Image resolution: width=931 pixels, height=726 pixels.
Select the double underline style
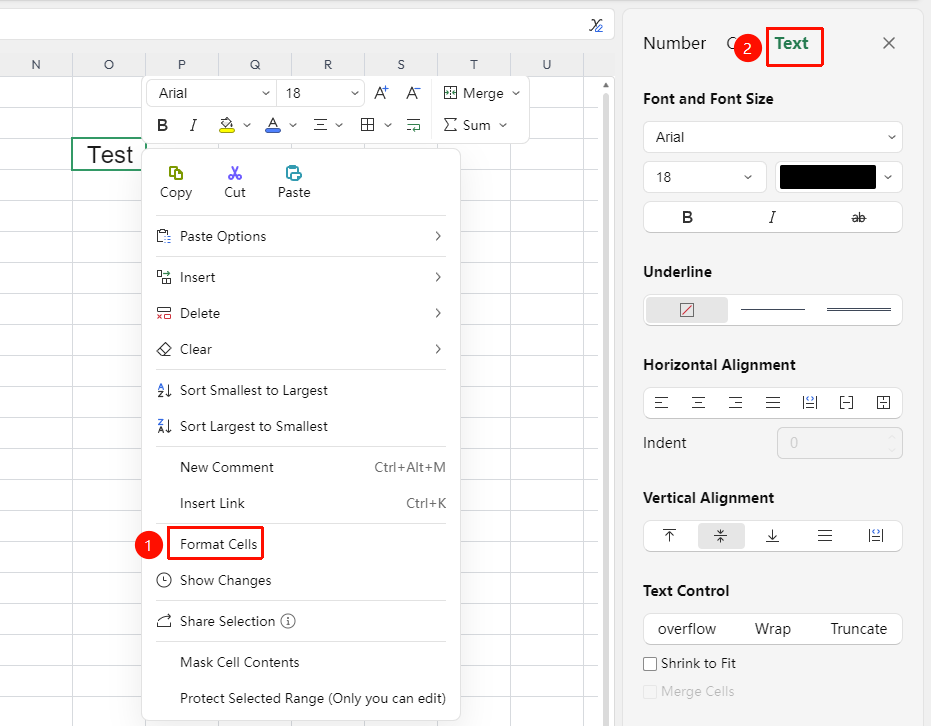[859, 310]
